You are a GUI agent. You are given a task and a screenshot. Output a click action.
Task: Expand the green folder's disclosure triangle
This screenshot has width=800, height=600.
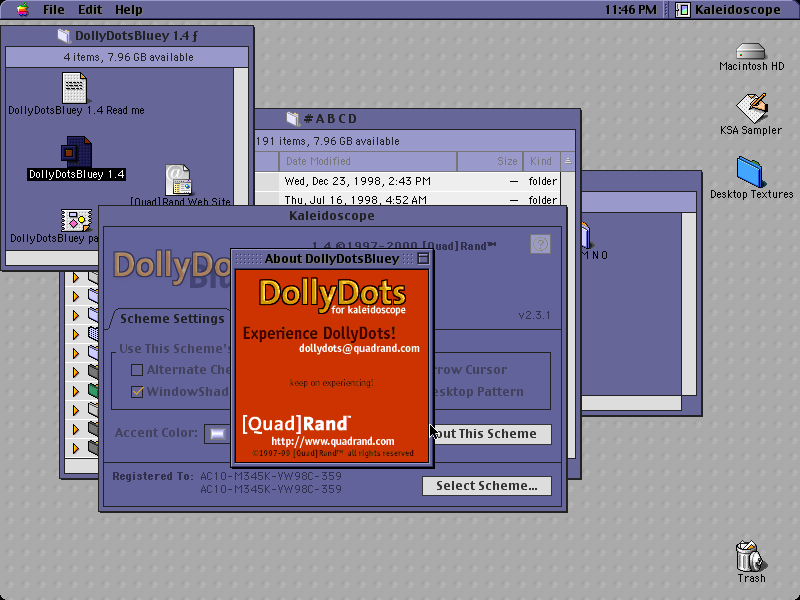tap(76, 391)
